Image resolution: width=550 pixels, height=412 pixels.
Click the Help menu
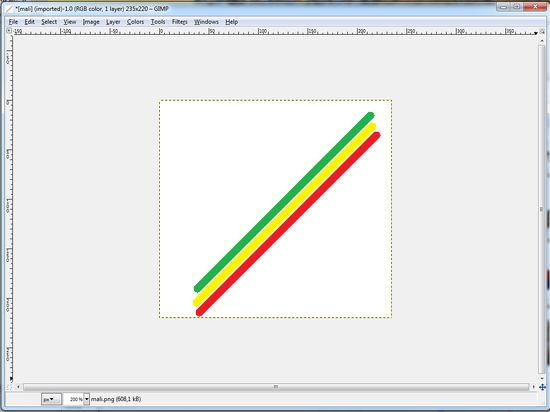[x=232, y=22]
